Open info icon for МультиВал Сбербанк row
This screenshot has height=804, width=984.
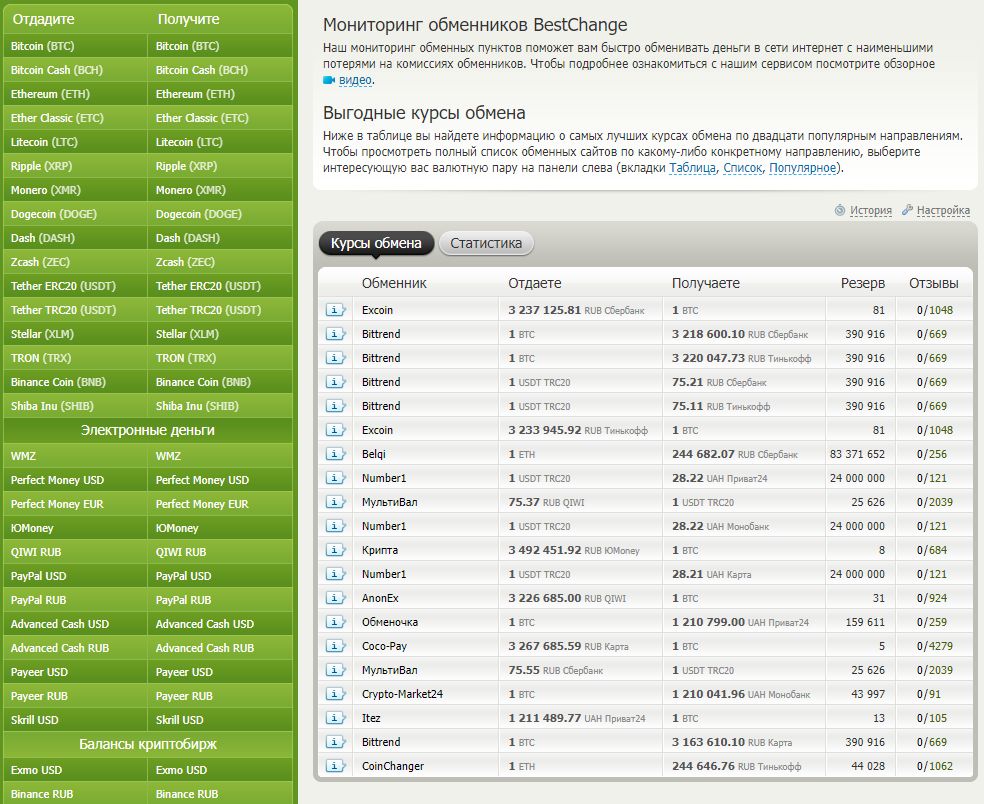tap(335, 670)
